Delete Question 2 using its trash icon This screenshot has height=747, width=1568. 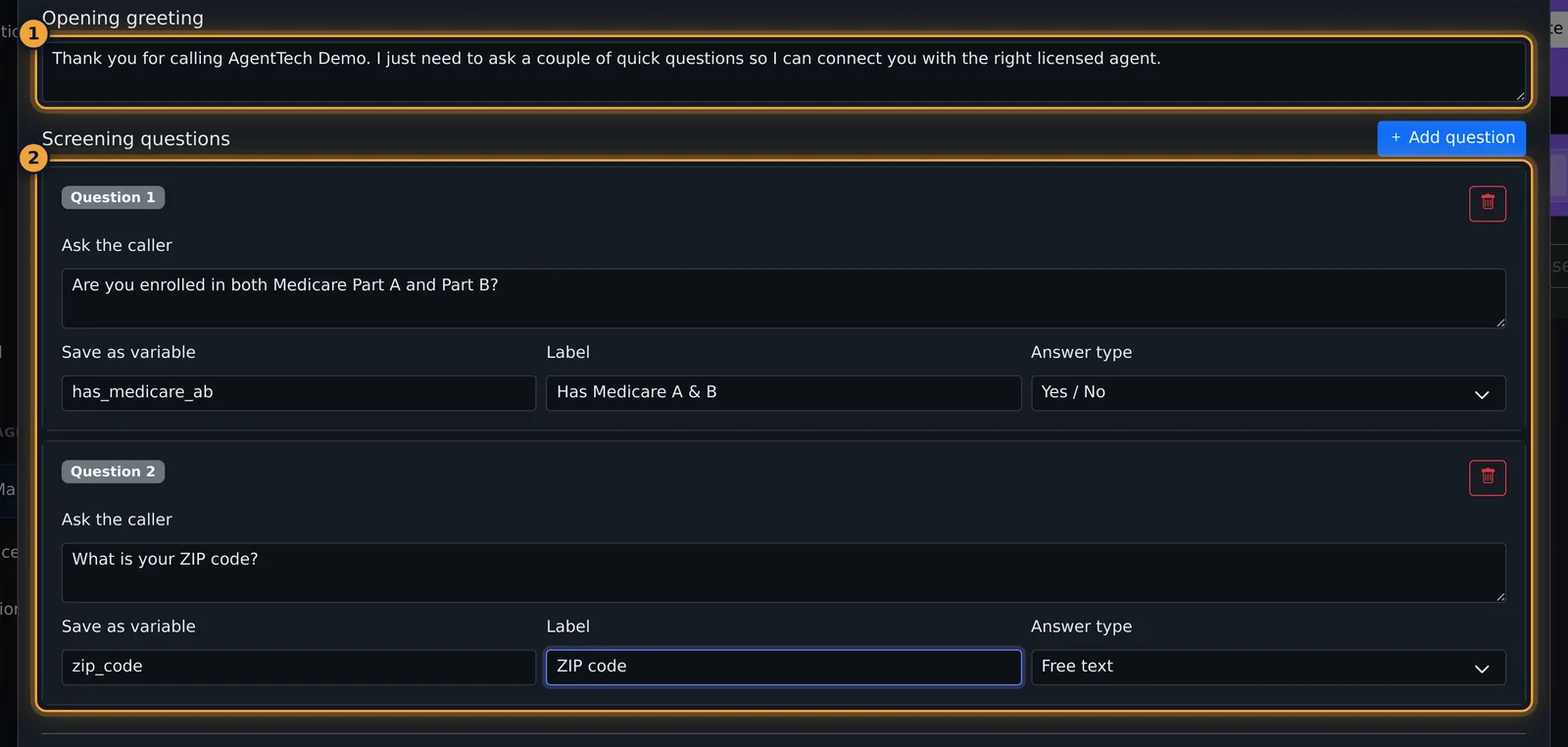[1487, 478]
